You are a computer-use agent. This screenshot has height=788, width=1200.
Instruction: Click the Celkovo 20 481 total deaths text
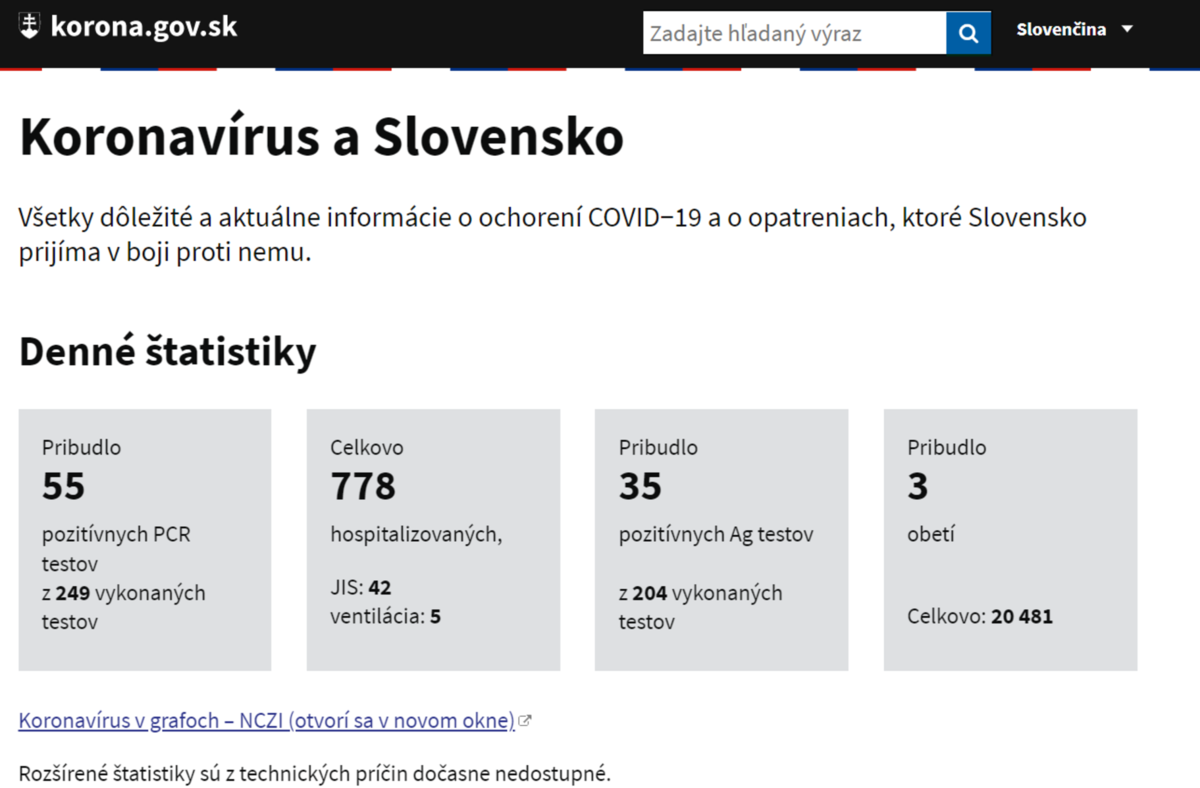(980, 616)
